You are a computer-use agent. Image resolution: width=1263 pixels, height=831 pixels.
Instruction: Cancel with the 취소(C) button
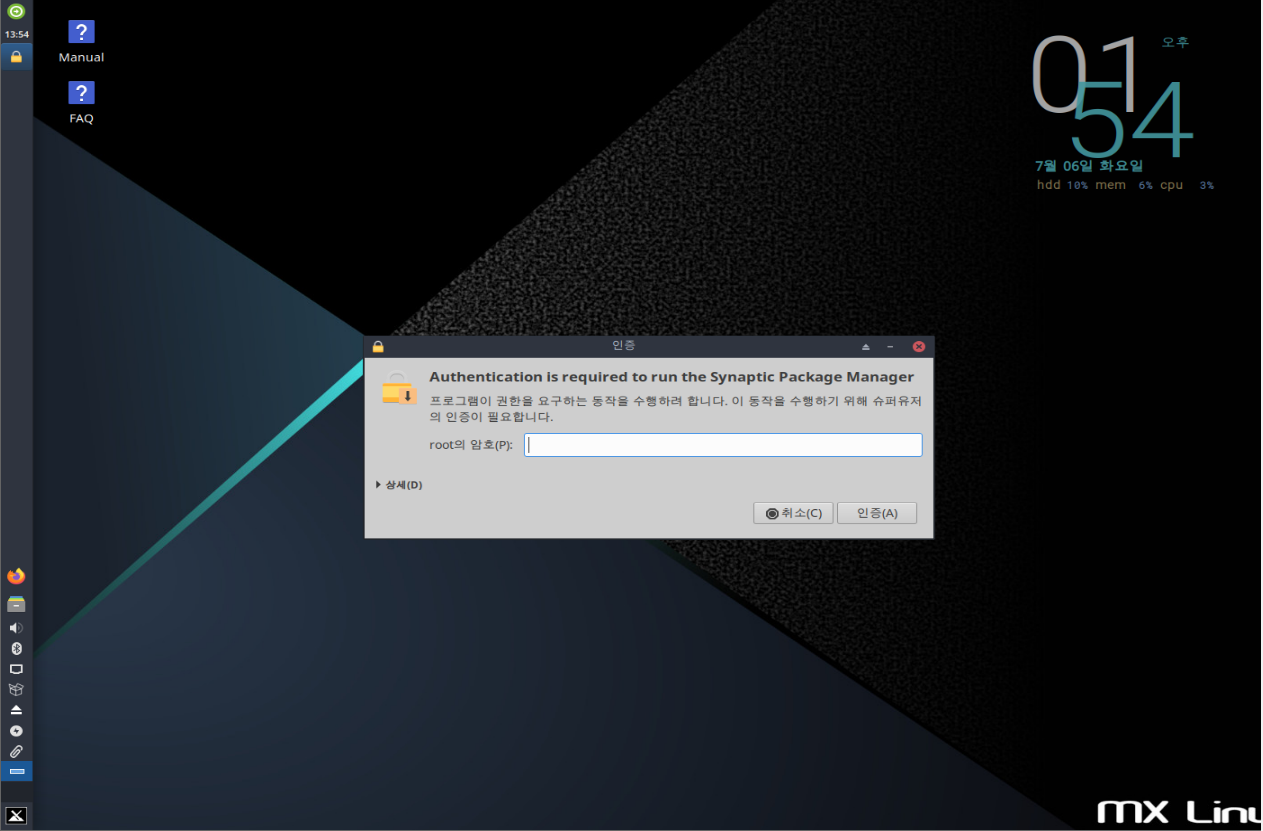pyautogui.click(x=793, y=513)
